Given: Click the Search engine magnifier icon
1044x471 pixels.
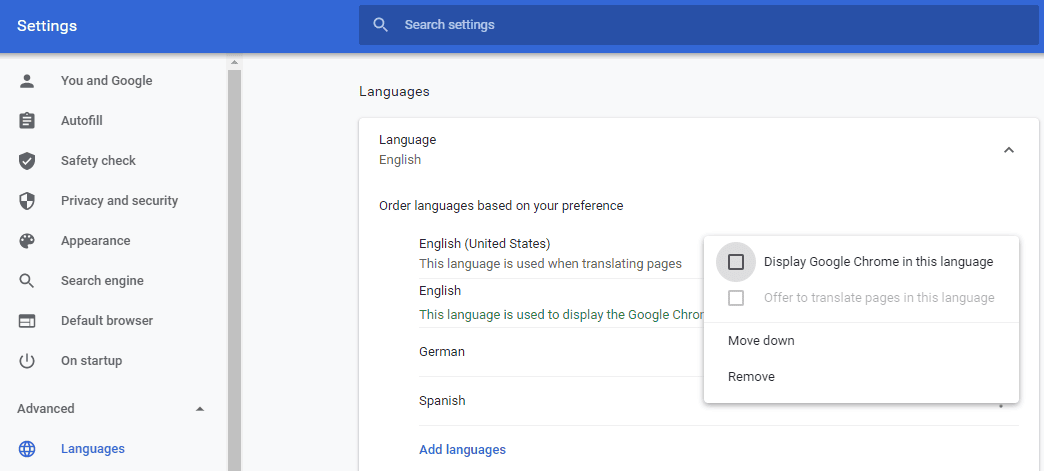Looking at the screenshot, I should [27, 280].
